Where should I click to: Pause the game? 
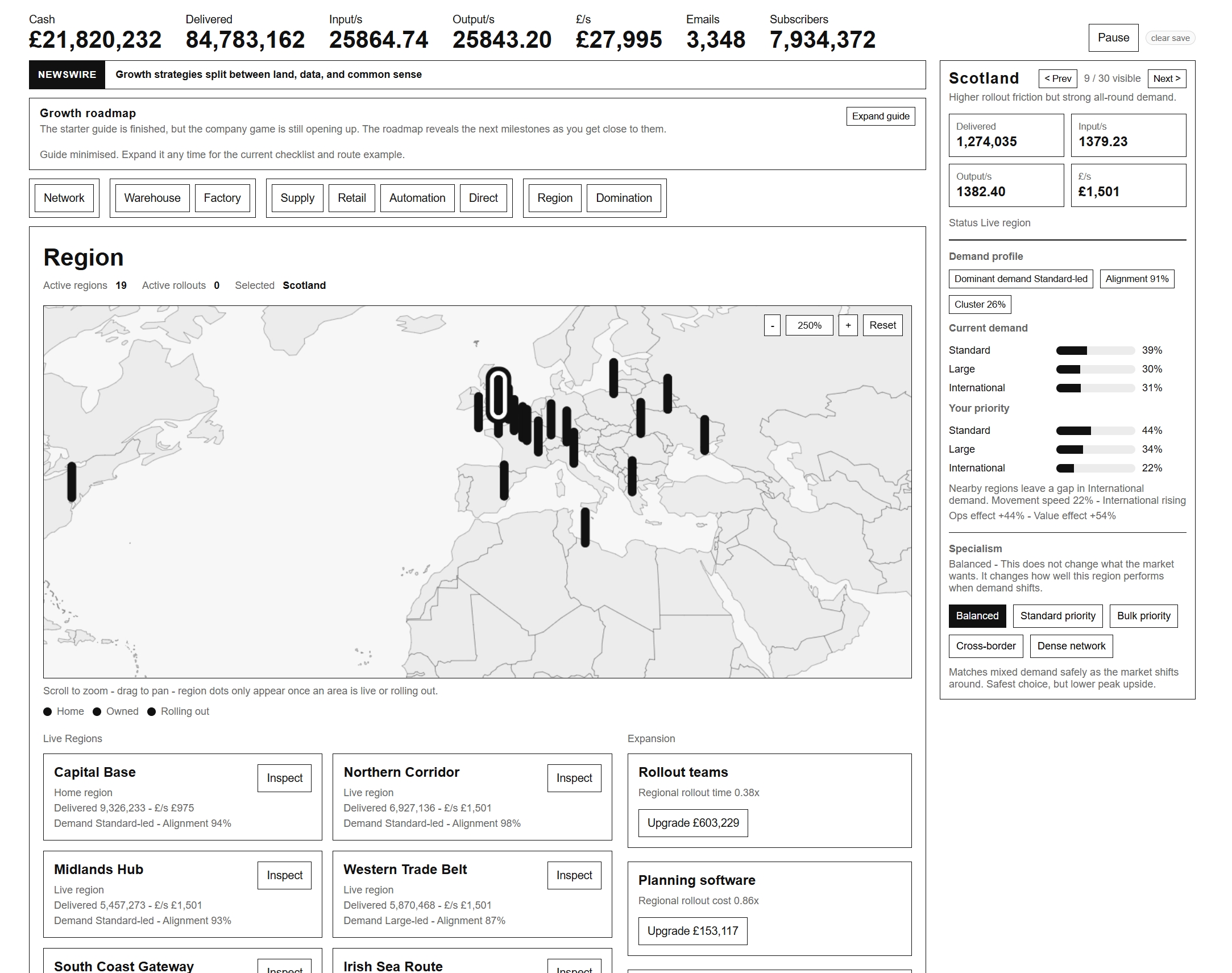[x=1113, y=38]
